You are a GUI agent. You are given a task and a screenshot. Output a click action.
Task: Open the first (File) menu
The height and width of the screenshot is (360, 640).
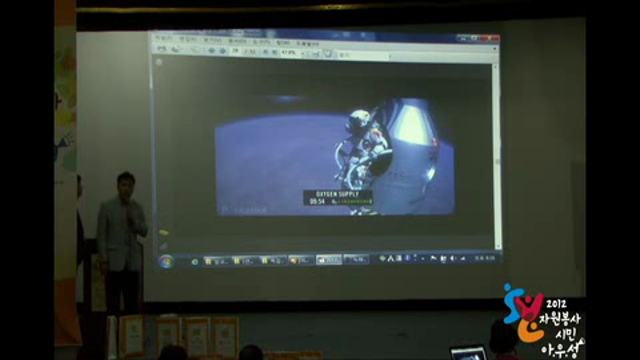pyautogui.click(x=163, y=38)
